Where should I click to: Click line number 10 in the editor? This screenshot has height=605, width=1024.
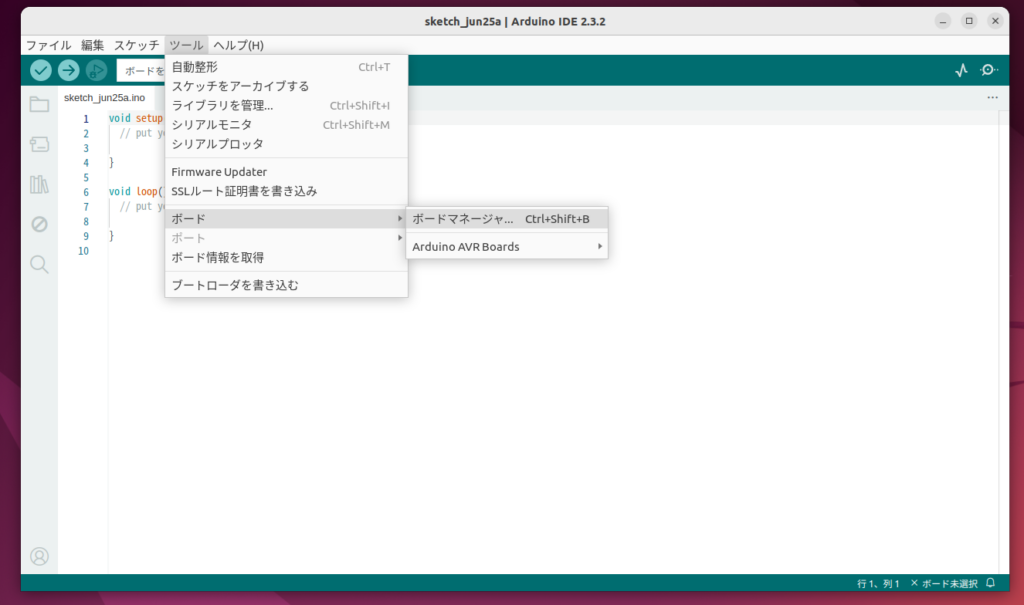[84, 251]
